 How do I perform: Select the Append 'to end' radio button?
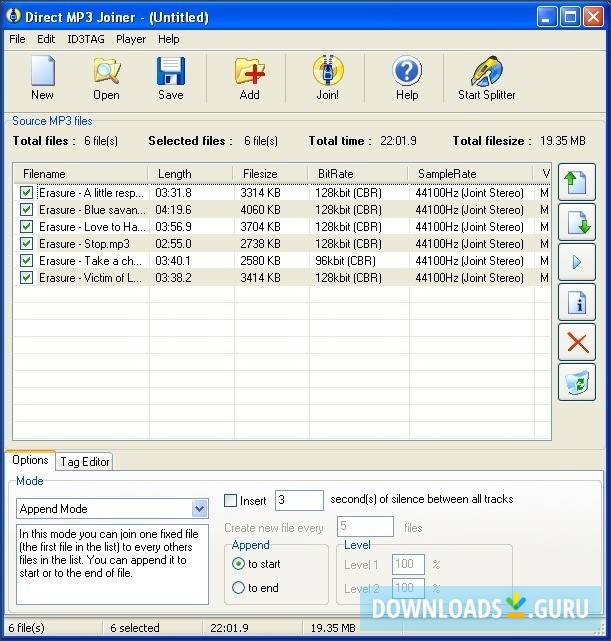point(238,587)
